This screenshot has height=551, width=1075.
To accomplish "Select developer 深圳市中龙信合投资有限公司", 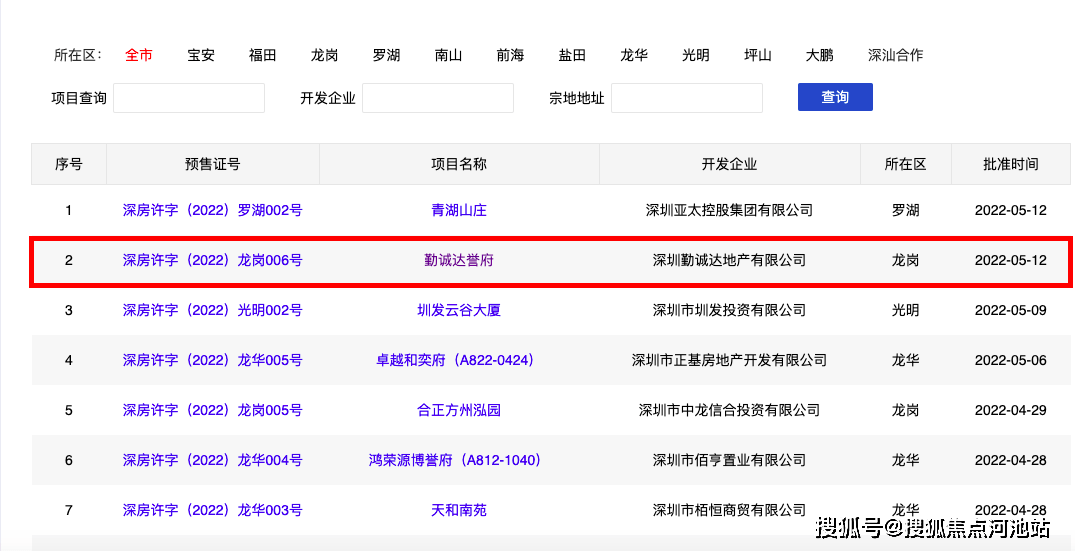I will click(x=729, y=411).
